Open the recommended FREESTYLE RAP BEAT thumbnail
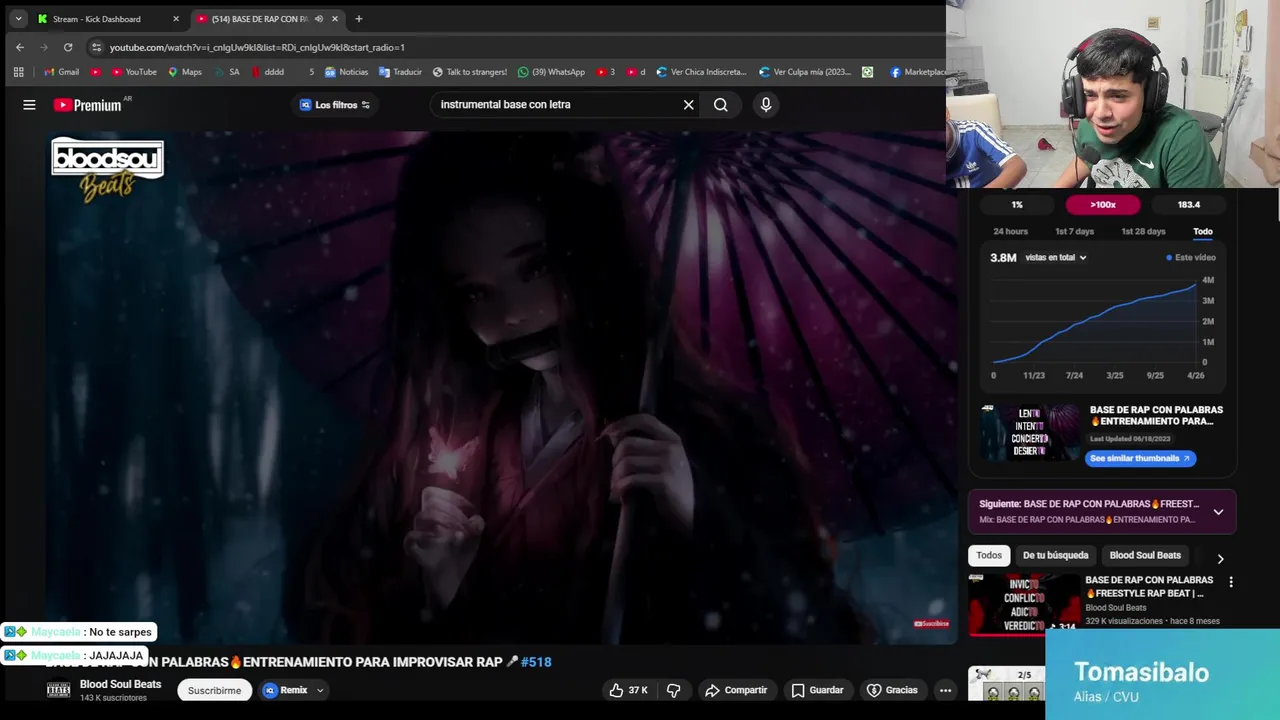1280x720 pixels. pos(1024,604)
